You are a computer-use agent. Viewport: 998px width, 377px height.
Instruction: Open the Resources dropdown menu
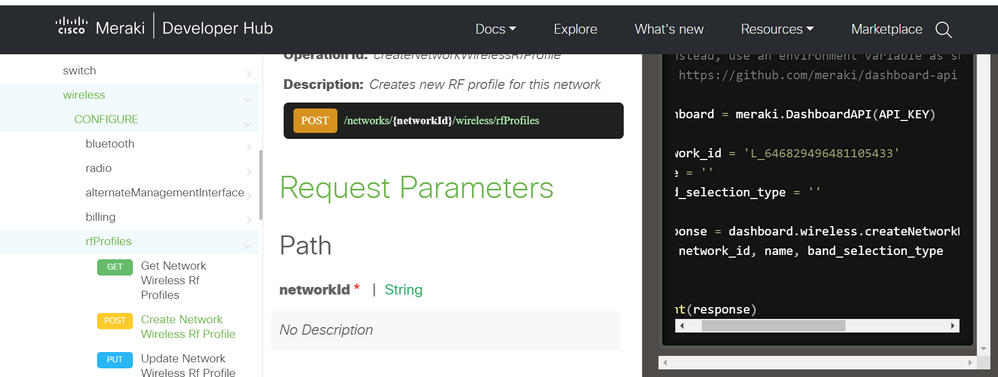[x=777, y=29]
